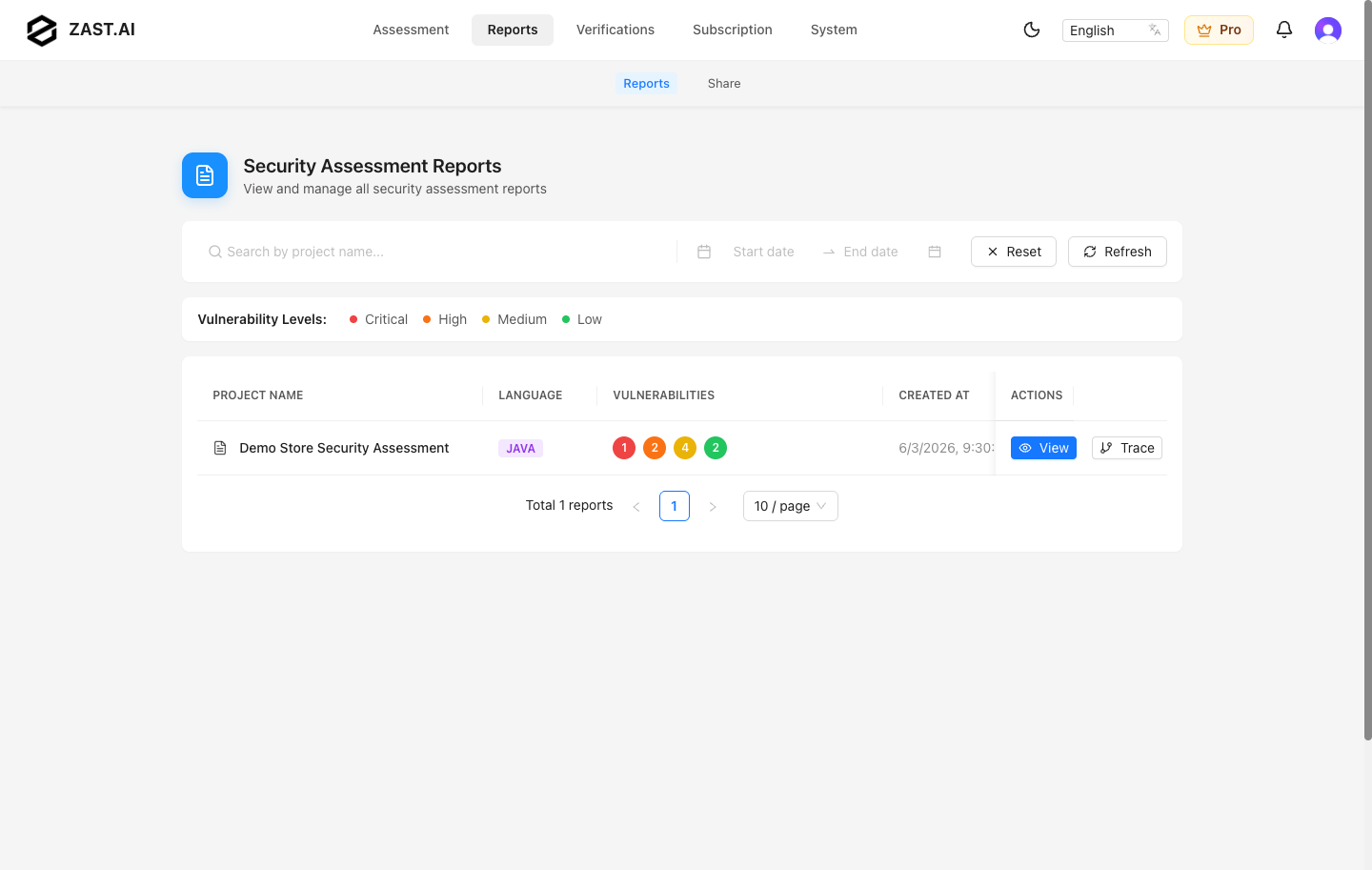Click the calendar icon after End date
This screenshot has height=870, width=1372.
click(x=935, y=252)
